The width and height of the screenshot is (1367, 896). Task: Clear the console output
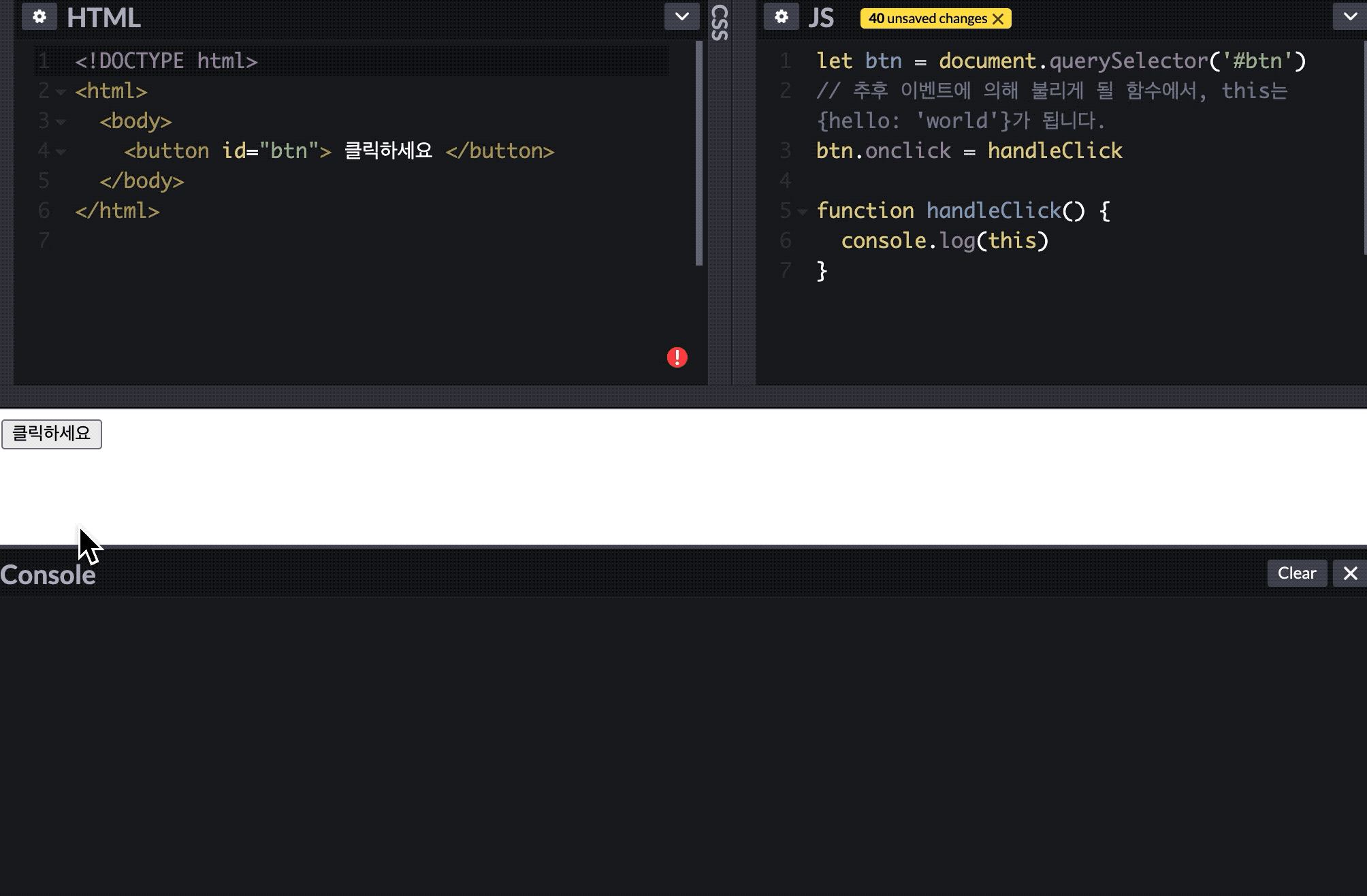click(1296, 573)
